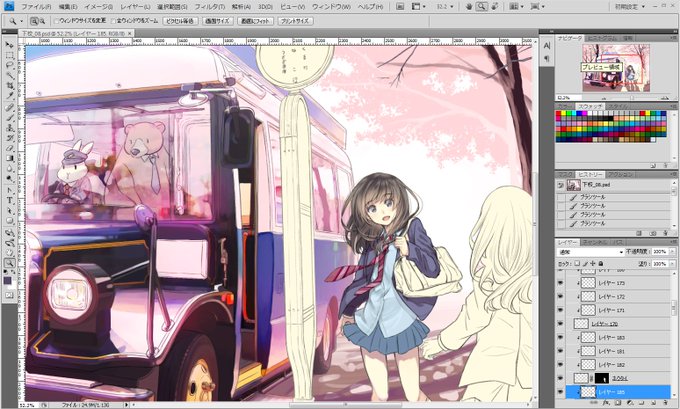Switch to the スタイル tab

[x=616, y=106]
